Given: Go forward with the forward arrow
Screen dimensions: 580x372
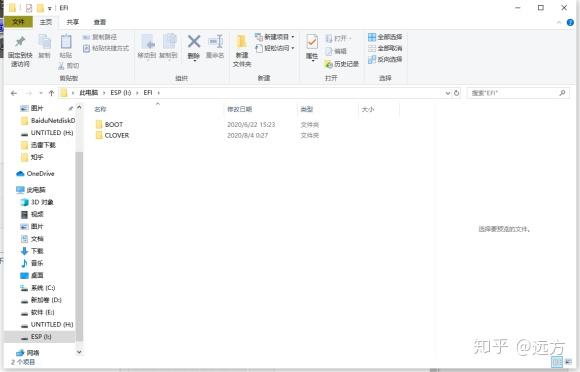Looking at the screenshot, I should [29, 93].
